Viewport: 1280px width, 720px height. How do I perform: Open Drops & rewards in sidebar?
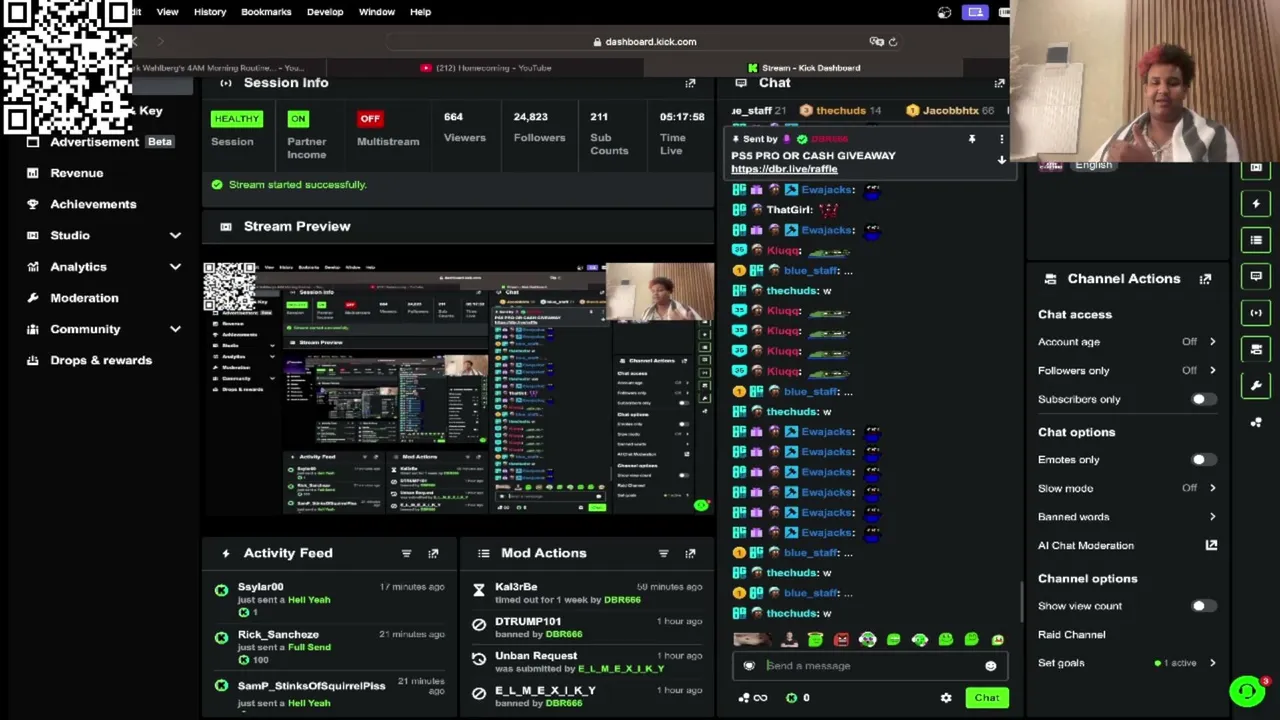(101, 360)
